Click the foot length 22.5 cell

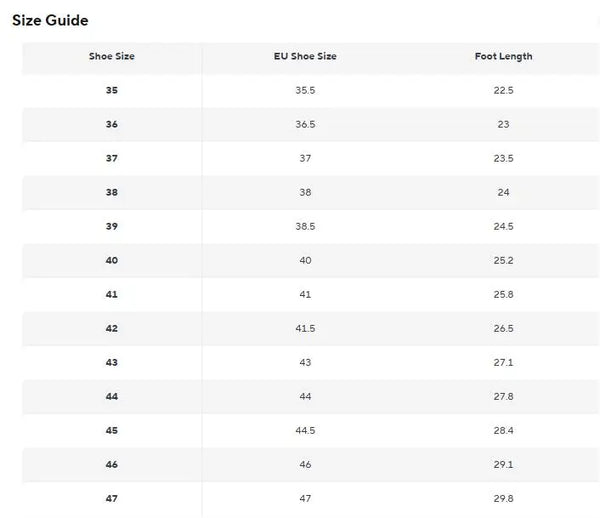(x=503, y=90)
